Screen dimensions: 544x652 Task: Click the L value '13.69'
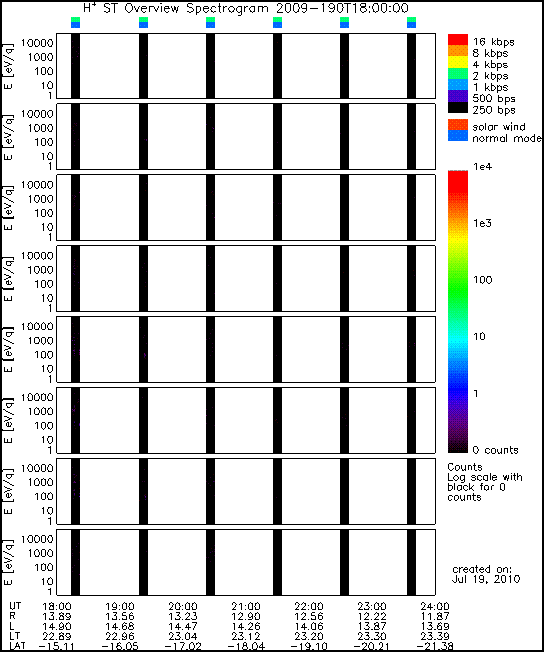(x=435, y=627)
